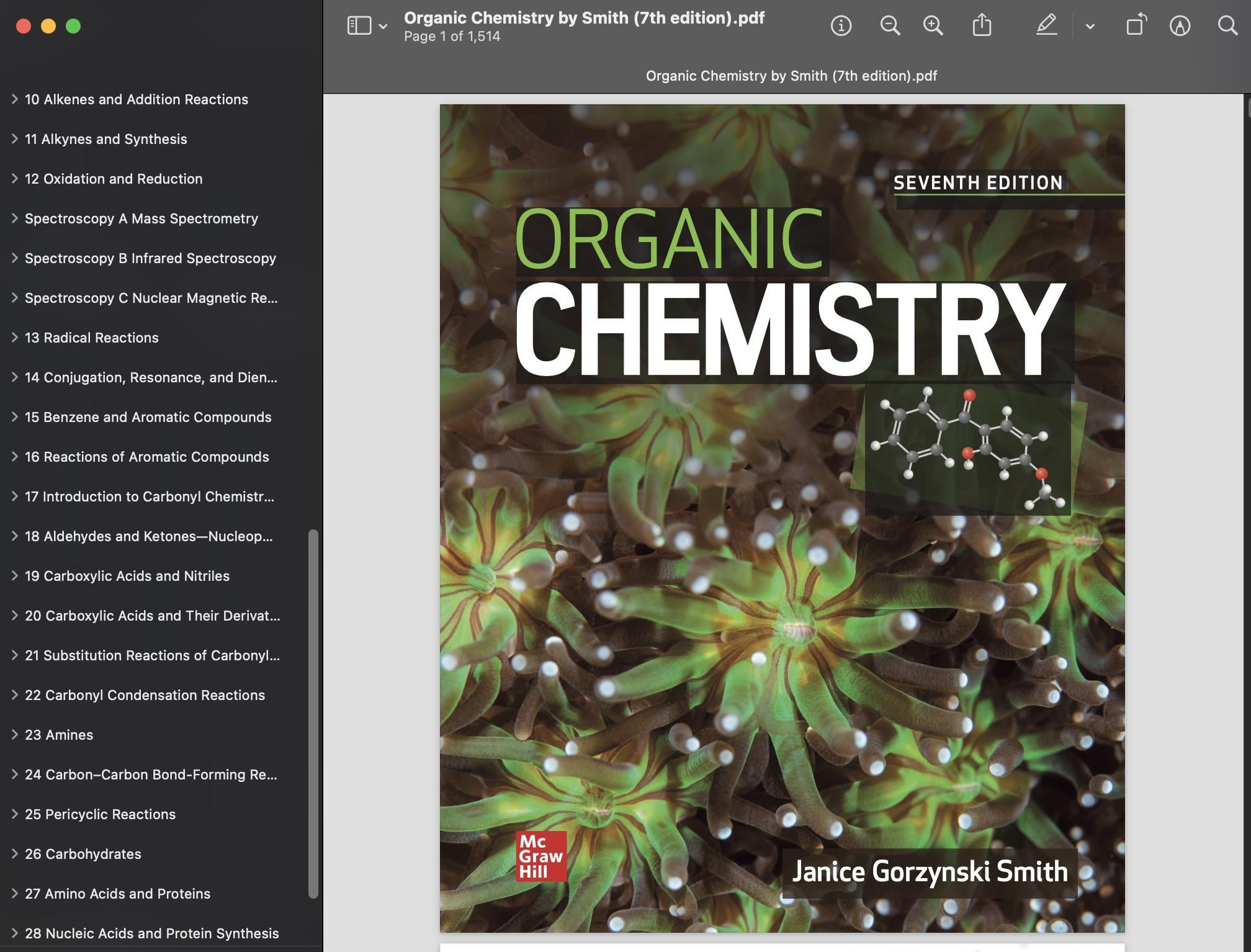Open 17 Introduction to Carbonyl Chemistry
Image resolution: width=1251 pixels, height=952 pixels.
click(x=149, y=496)
